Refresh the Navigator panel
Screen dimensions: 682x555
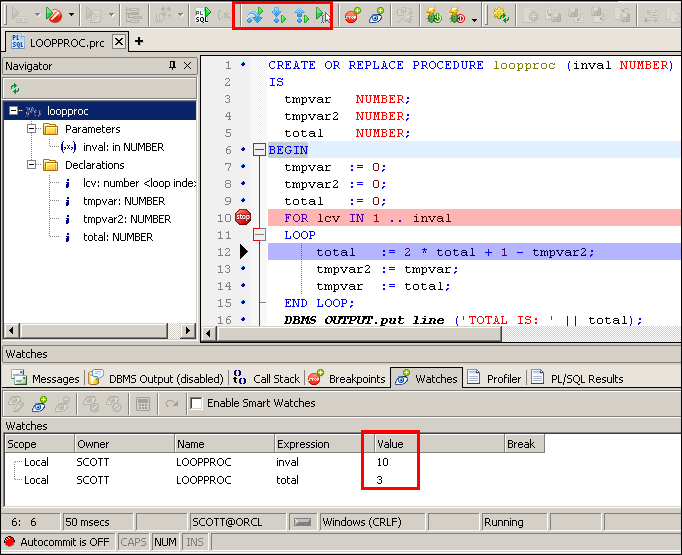click(15, 88)
